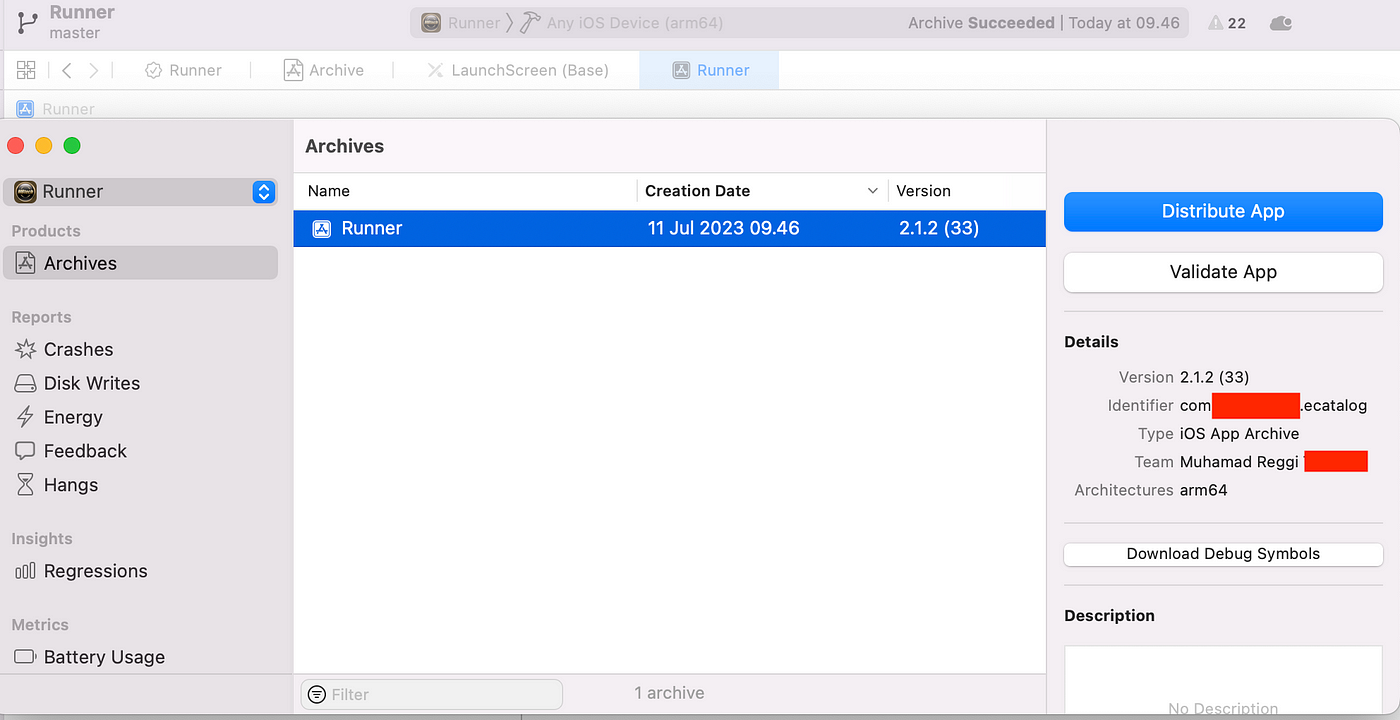Click the archive icon in the Runner row

321,229
